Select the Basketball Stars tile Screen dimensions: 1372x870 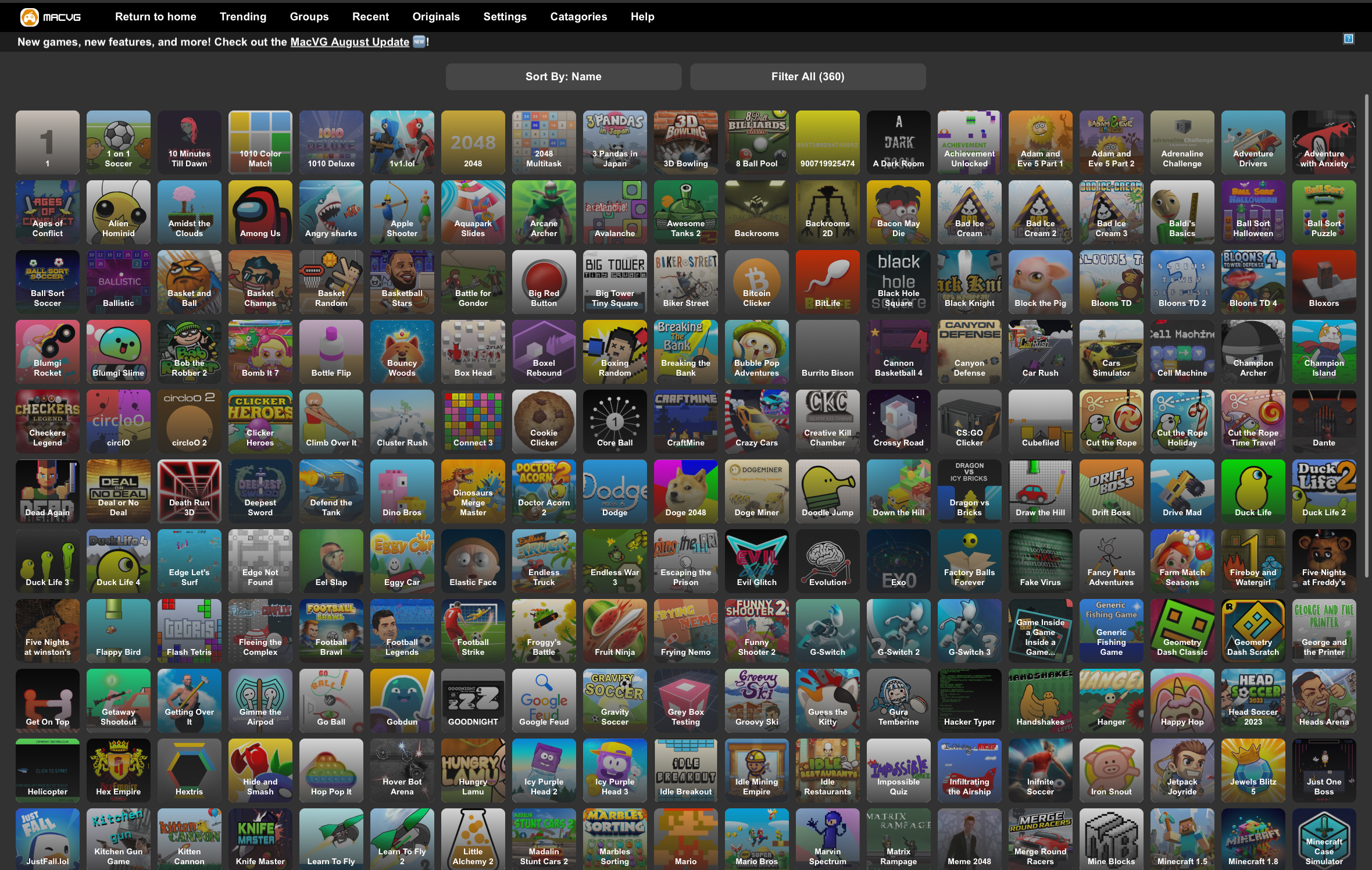coord(402,282)
